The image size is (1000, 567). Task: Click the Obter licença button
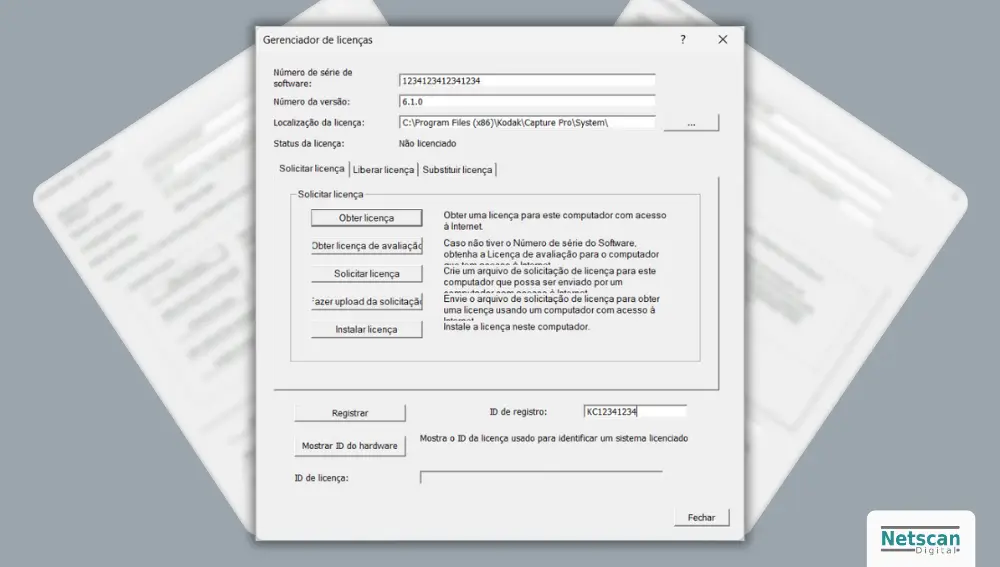coord(366,217)
